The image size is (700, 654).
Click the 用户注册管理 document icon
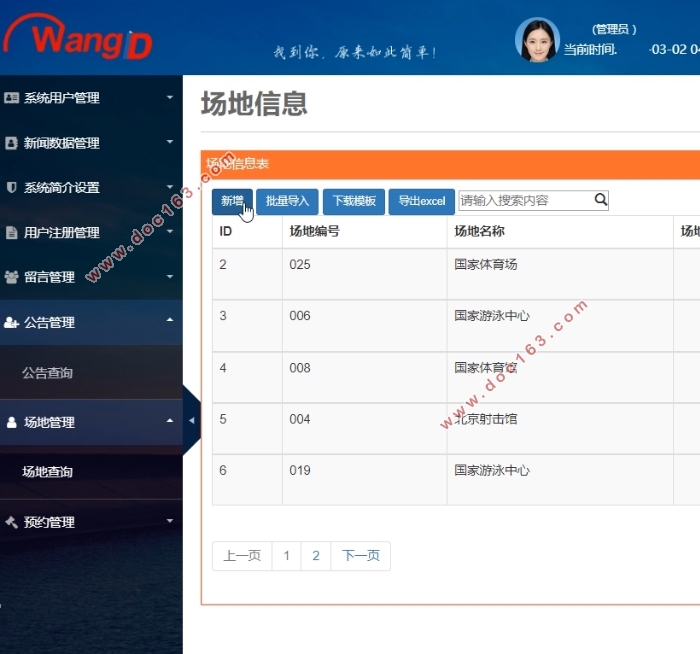click(12, 233)
